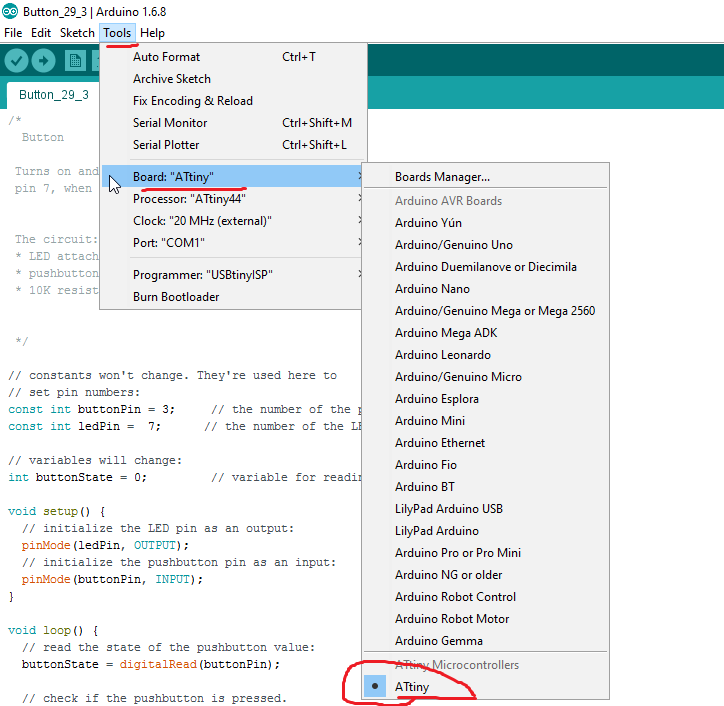
Task: Click Burn Bootloader
Action: pyautogui.click(x=232, y=297)
